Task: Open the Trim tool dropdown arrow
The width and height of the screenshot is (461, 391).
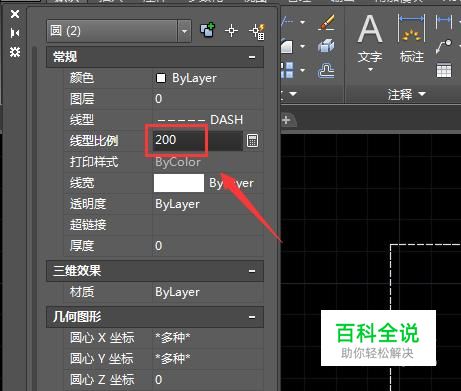Action: [x=302, y=22]
